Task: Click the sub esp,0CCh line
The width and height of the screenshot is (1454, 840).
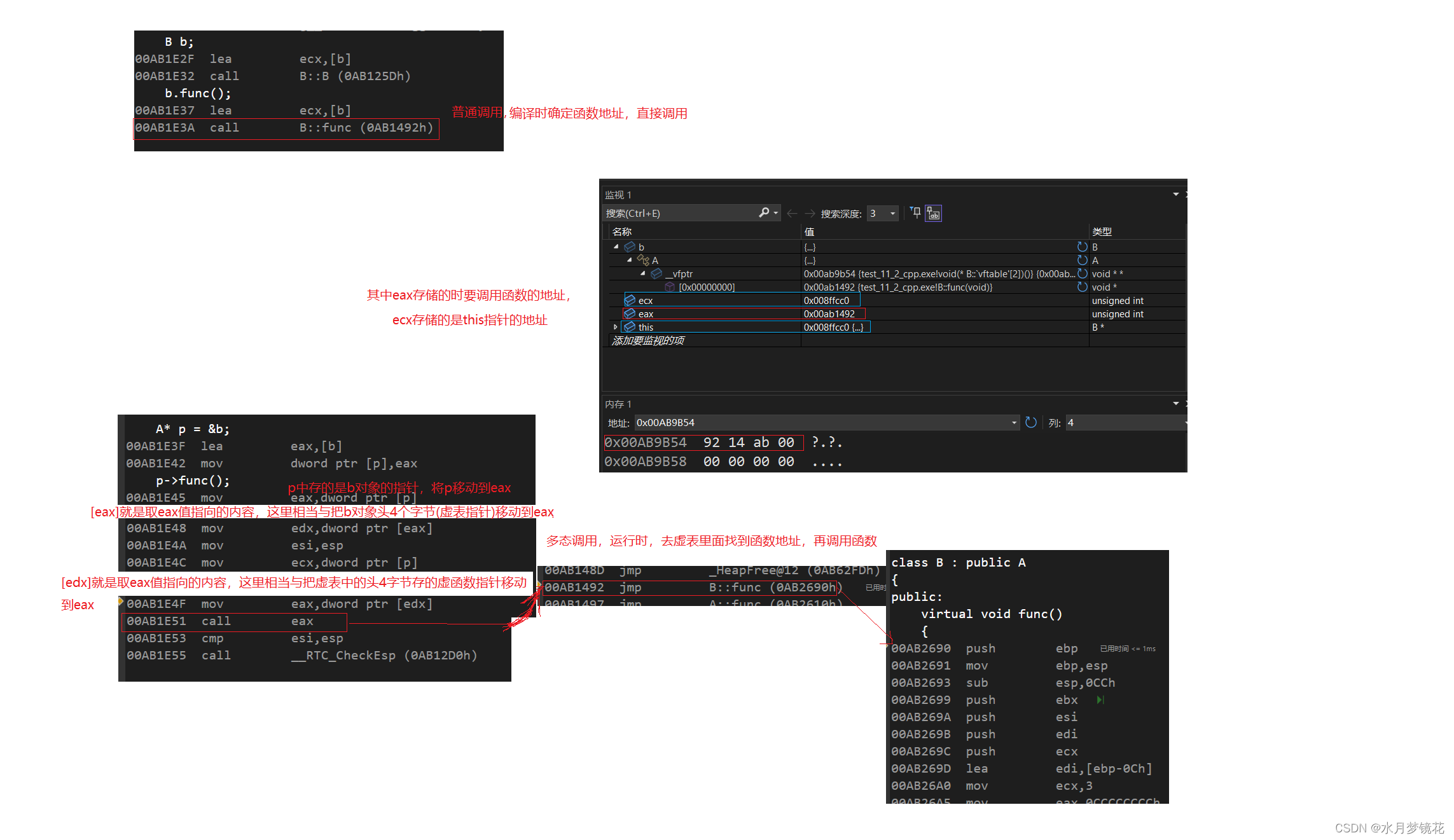Action: point(1003,683)
